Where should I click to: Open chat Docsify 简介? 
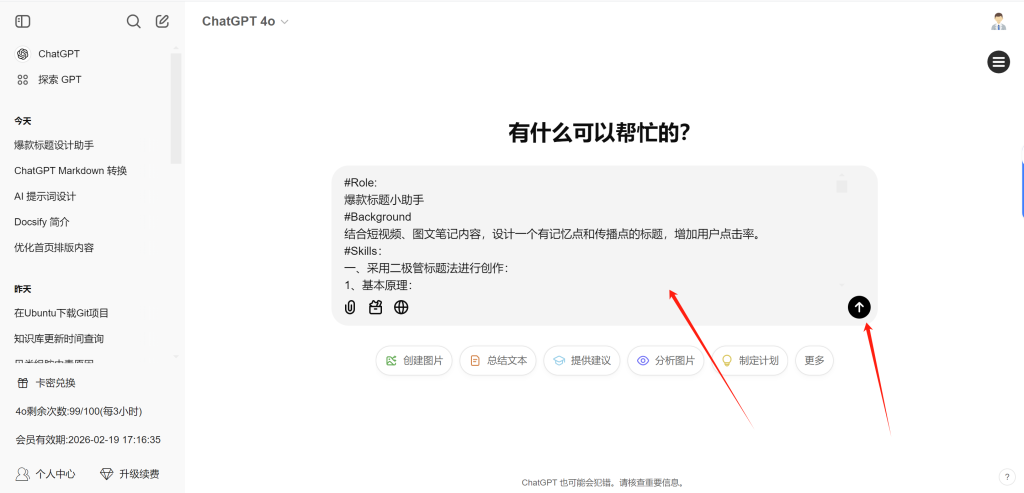42,222
